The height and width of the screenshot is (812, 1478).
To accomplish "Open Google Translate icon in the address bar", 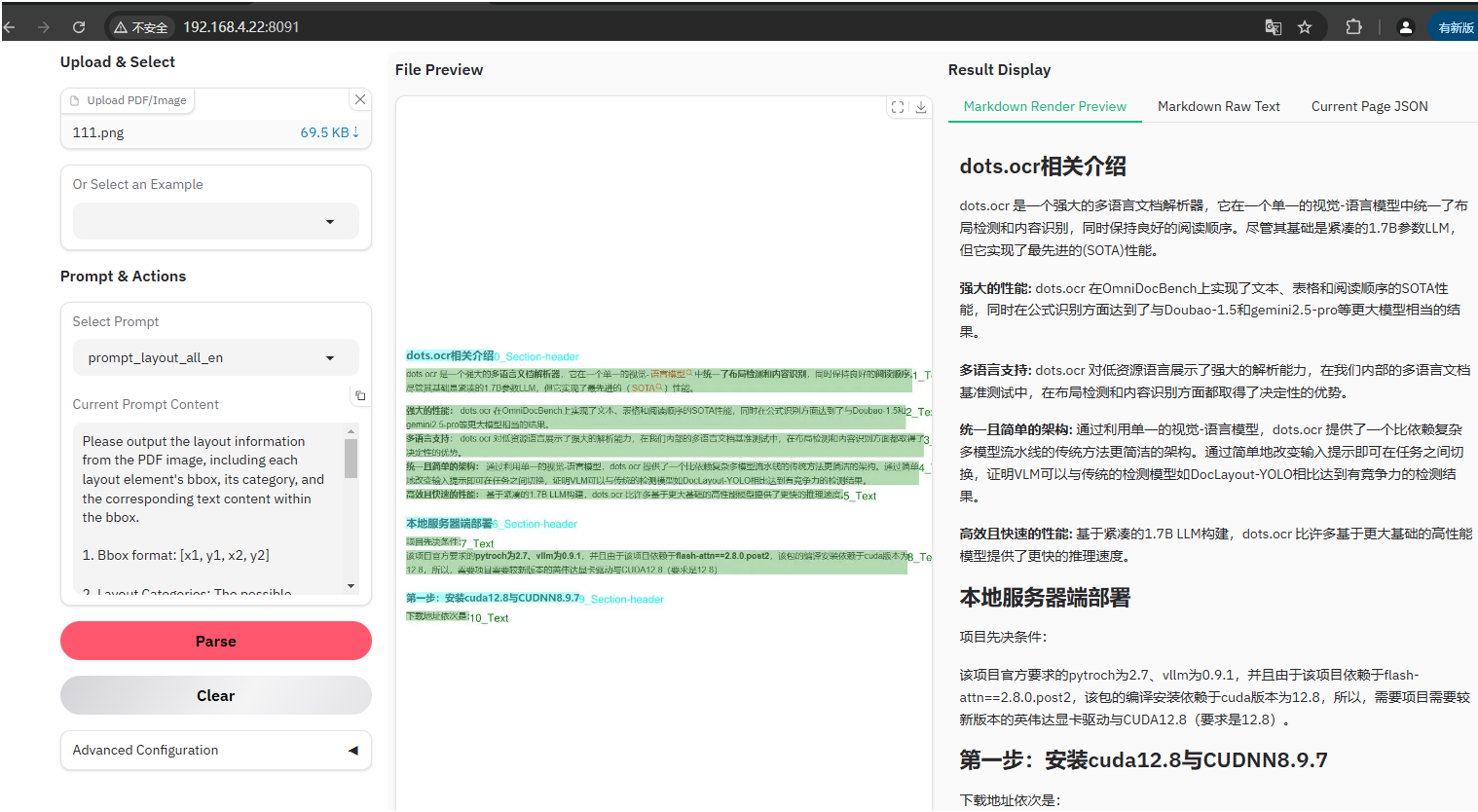I will point(1273,26).
